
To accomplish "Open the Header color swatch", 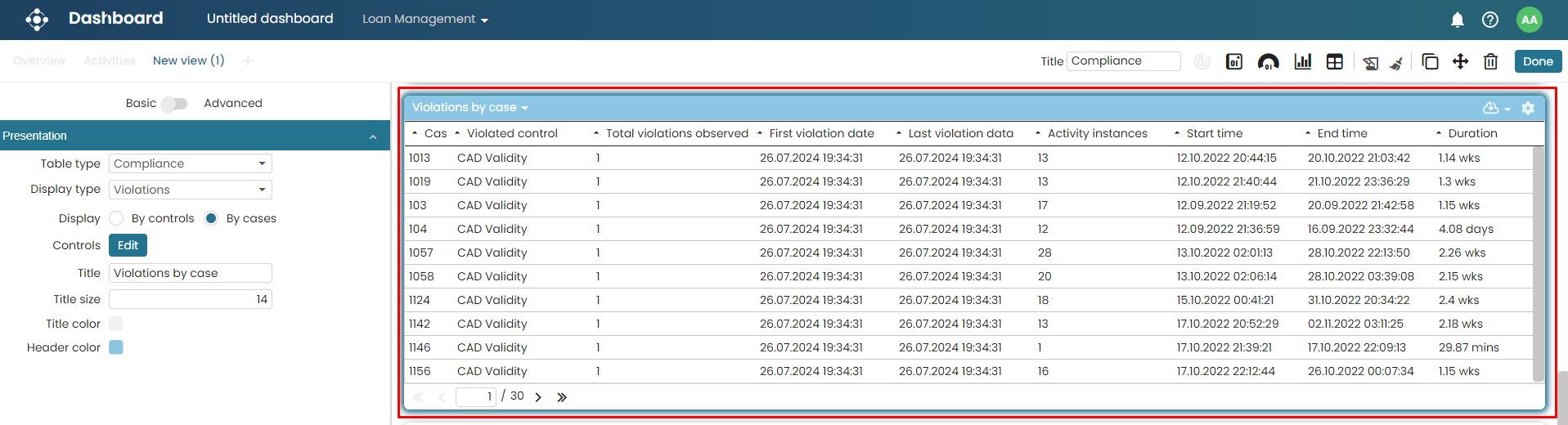I will coord(116,347).
